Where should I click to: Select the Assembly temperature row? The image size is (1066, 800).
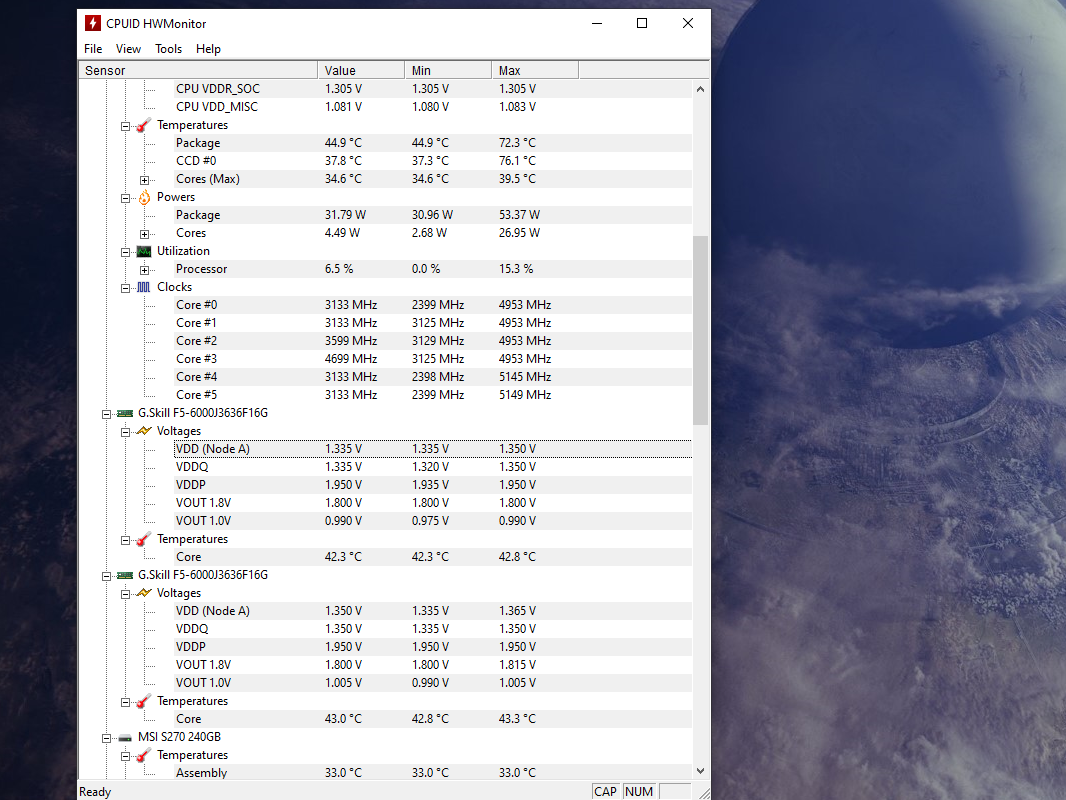pyautogui.click(x=433, y=773)
